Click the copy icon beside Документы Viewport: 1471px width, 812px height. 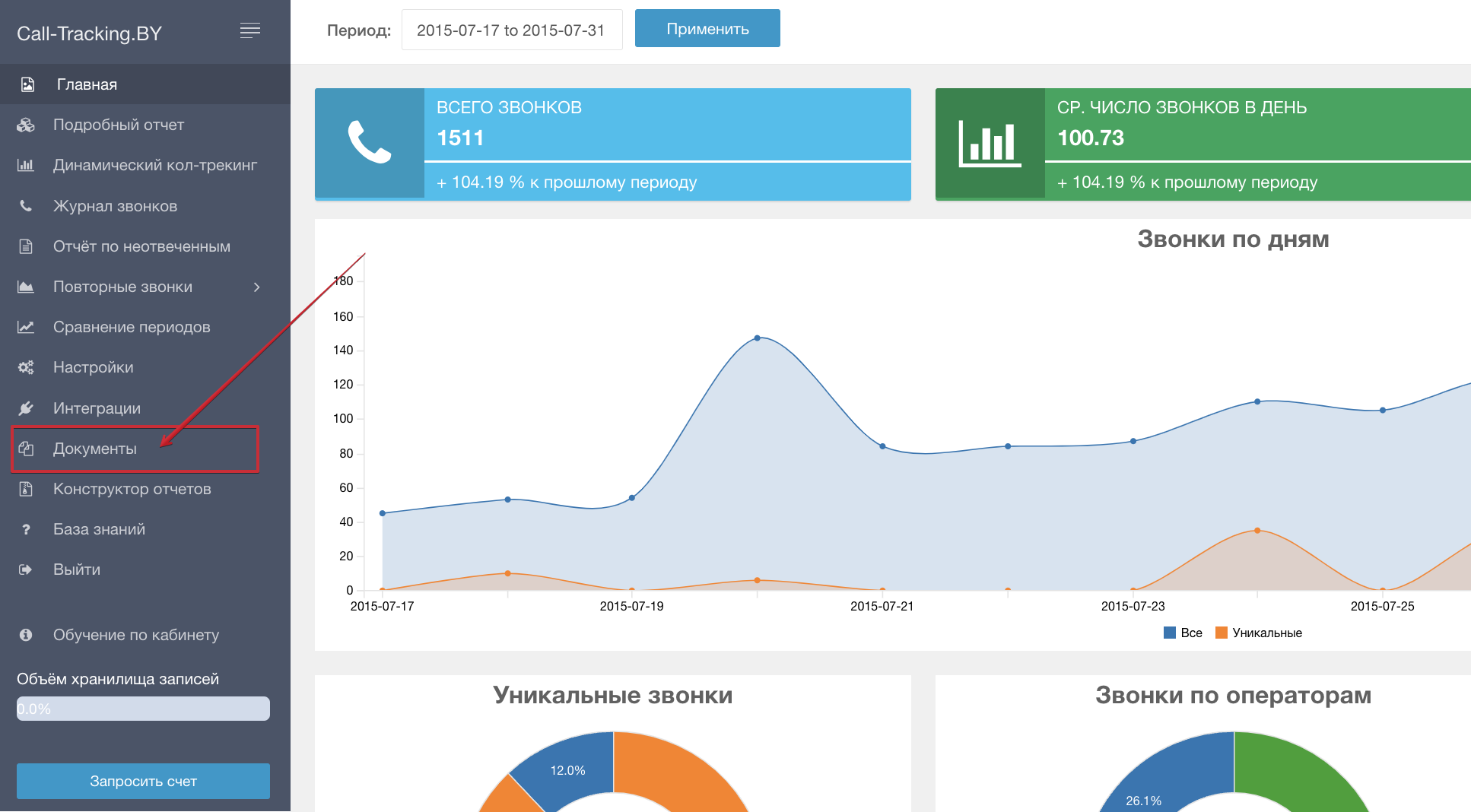pos(26,449)
